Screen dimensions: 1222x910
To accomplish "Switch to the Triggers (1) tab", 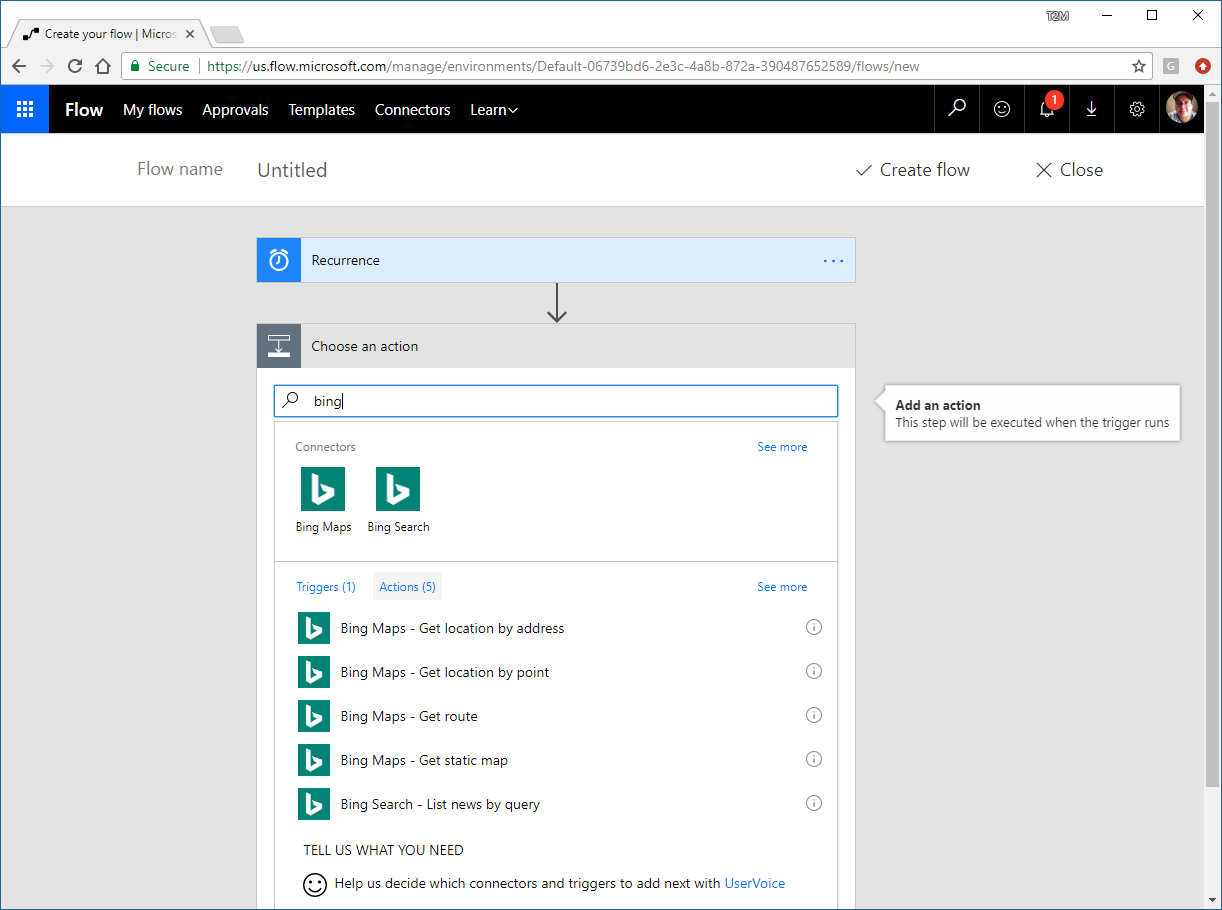I will tap(326, 586).
